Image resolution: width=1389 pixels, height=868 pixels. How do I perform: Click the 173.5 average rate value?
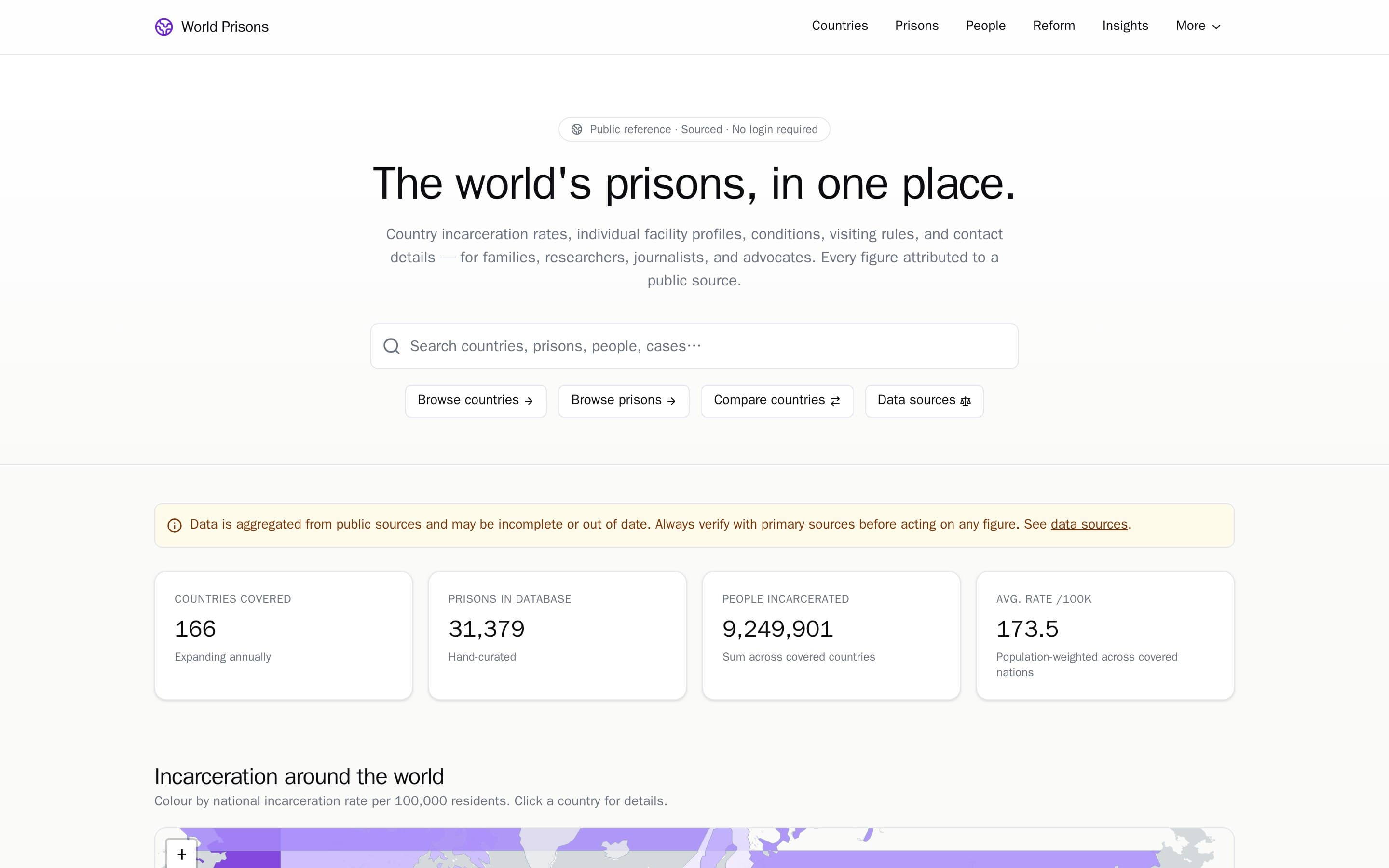pos(1027,629)
